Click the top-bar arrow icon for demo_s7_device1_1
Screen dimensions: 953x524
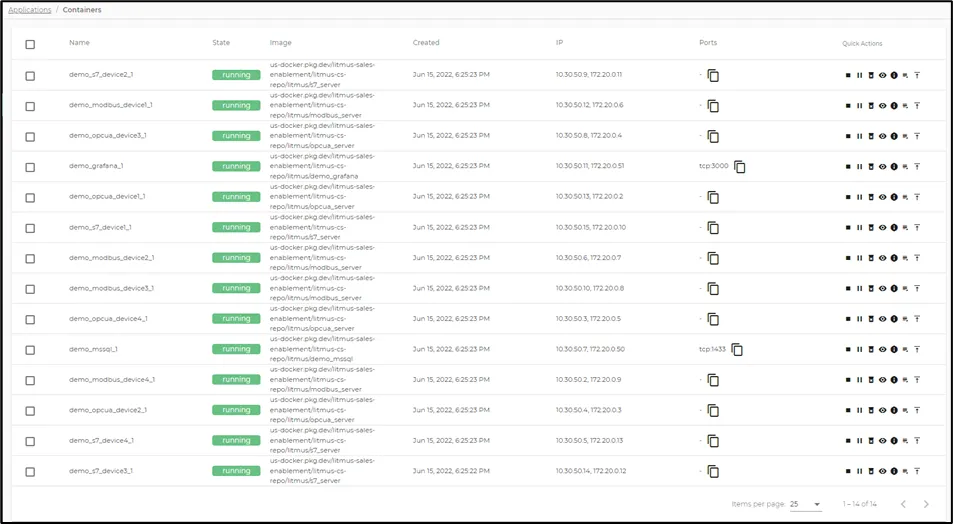tap(917, 227)
